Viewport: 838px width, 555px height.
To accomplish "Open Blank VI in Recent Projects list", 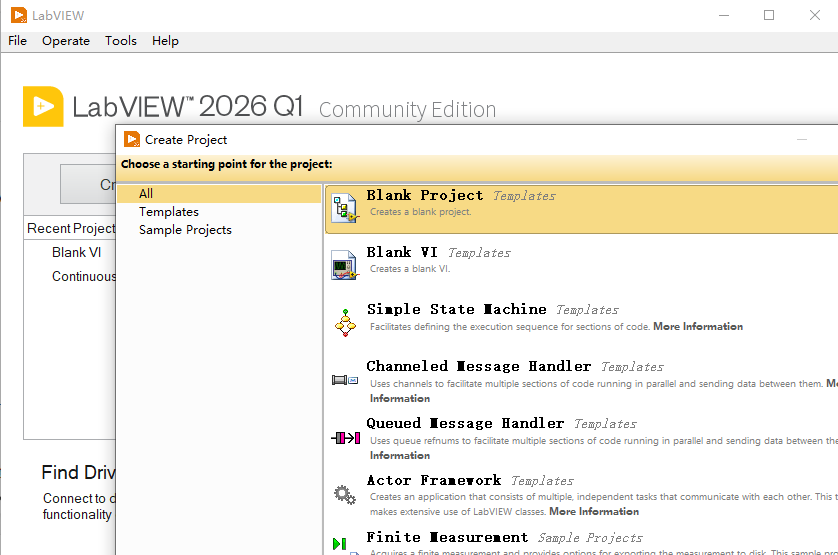I will [x=76, y=252].
